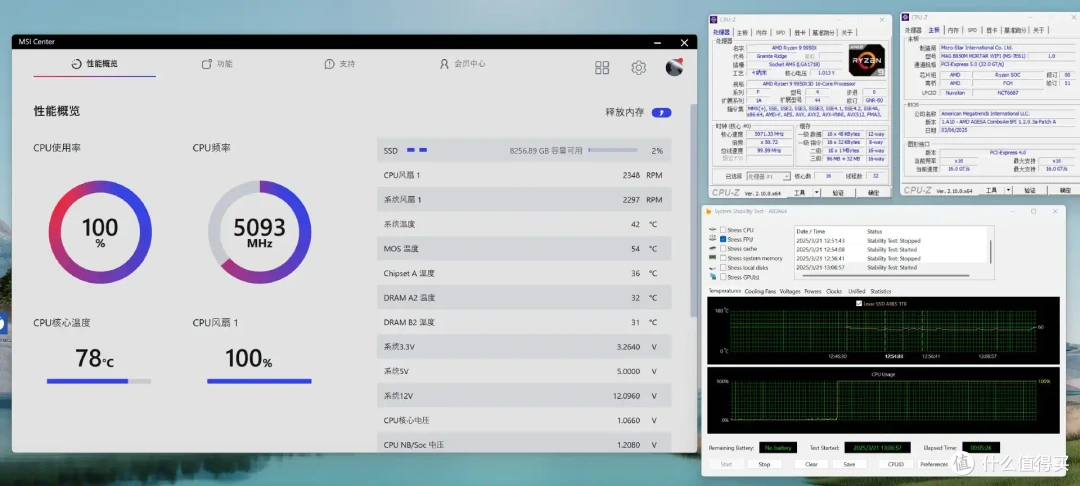Click the CPU-Z title icon in processor window
Screen dimensions: 1080x486
[x=713, y=19]
